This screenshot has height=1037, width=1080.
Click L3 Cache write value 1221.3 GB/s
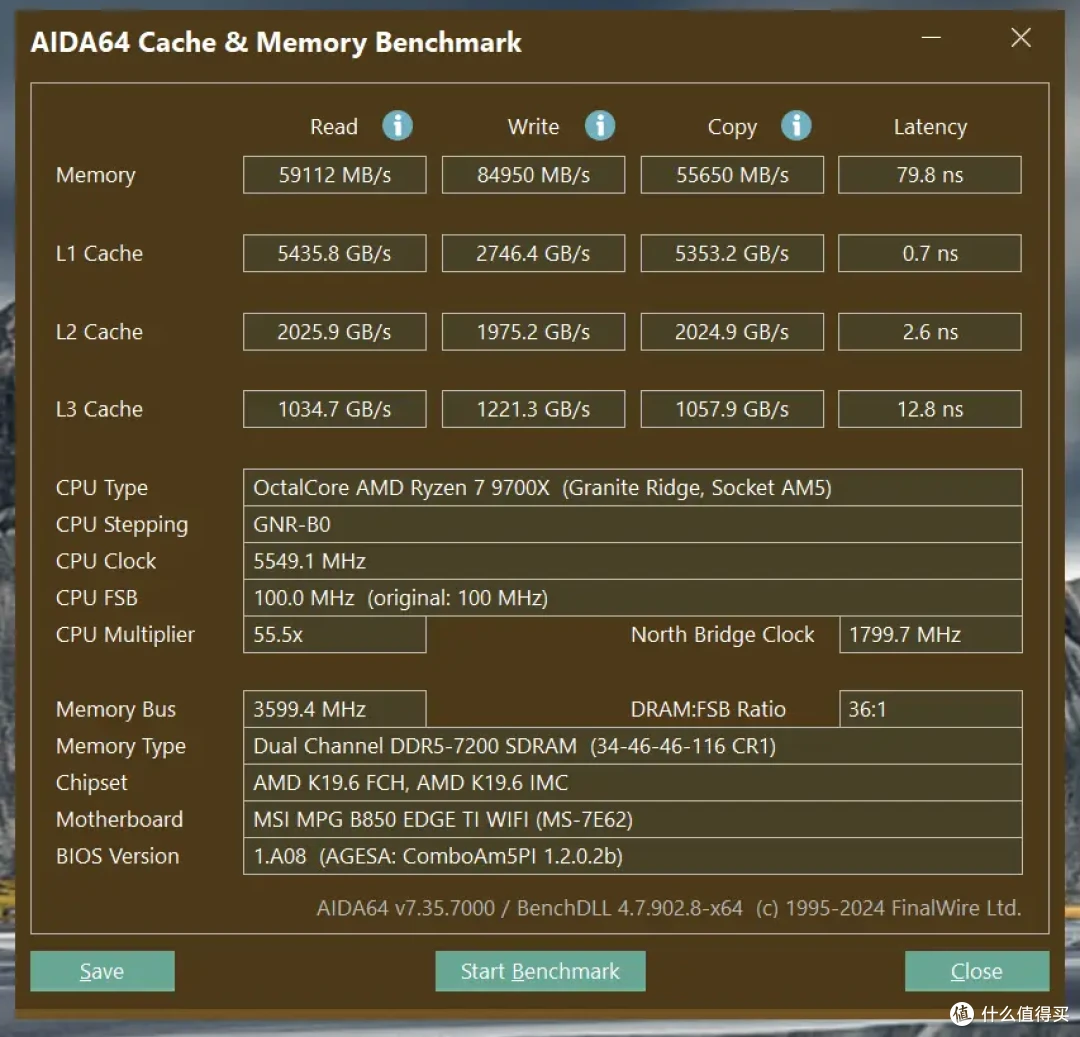point(533,409)
